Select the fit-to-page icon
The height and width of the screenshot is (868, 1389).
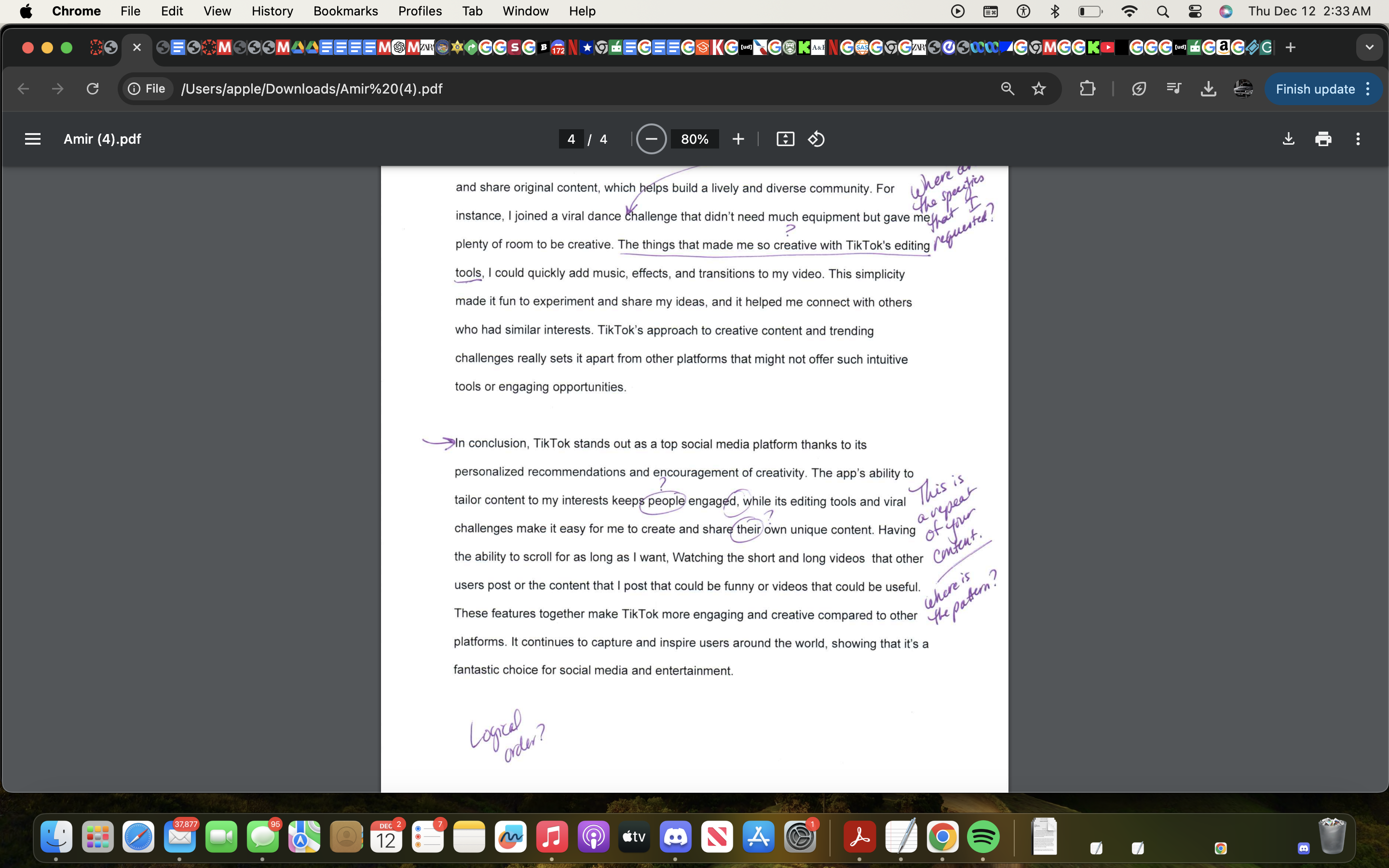tap(785, 138)
